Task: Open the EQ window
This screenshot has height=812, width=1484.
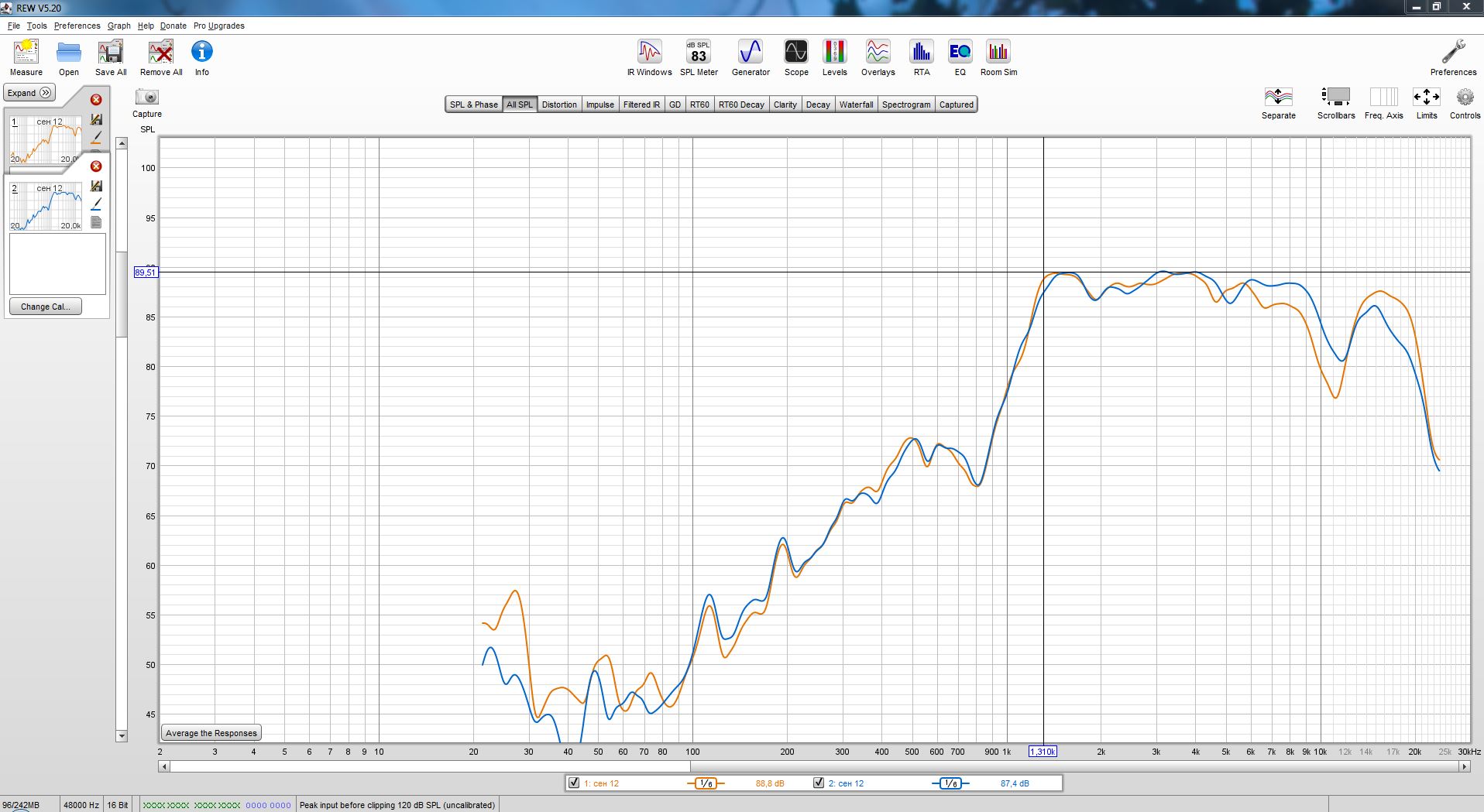Action: [x=960, y=58]
